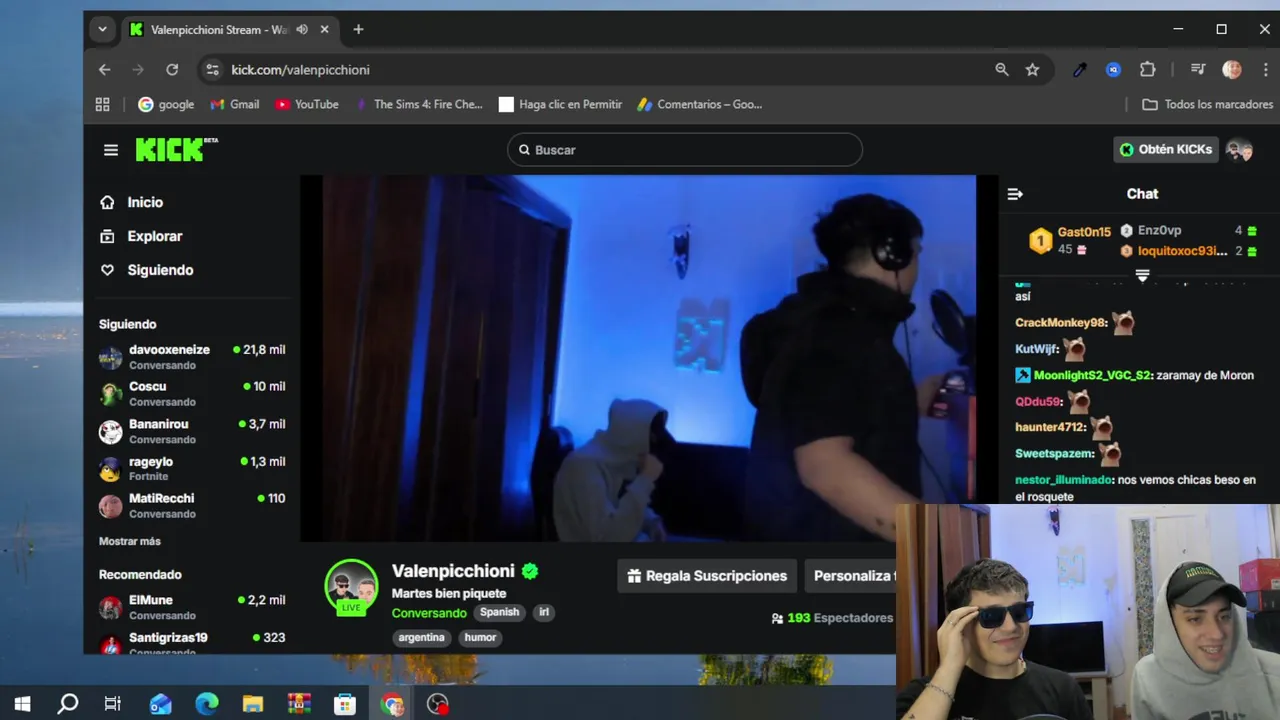Screen dimensions: 1280x720
Task: Click Regala Suscripciones button
Action: point(706,576)
